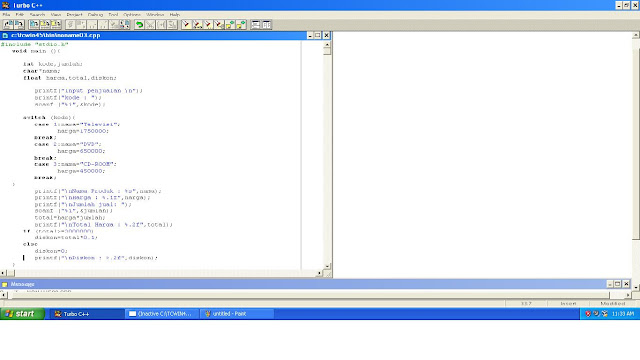Screen dimensions: 640x360
Task: Click the 'harga=450000;' line
Action: (x=81, y=171)
